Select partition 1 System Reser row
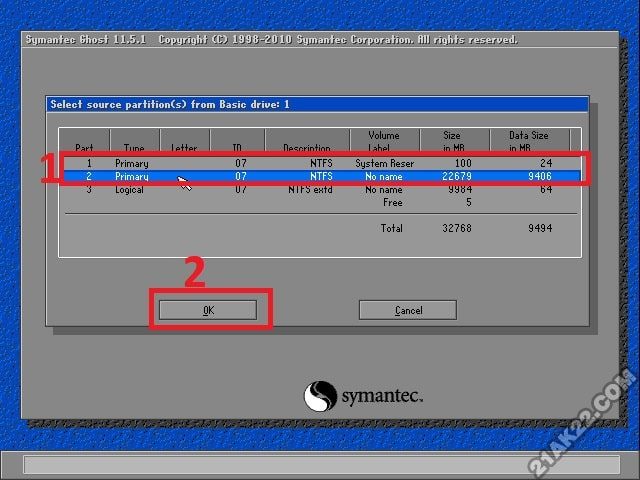This screenshot has width=640, height=480. [x=322, y=163]
